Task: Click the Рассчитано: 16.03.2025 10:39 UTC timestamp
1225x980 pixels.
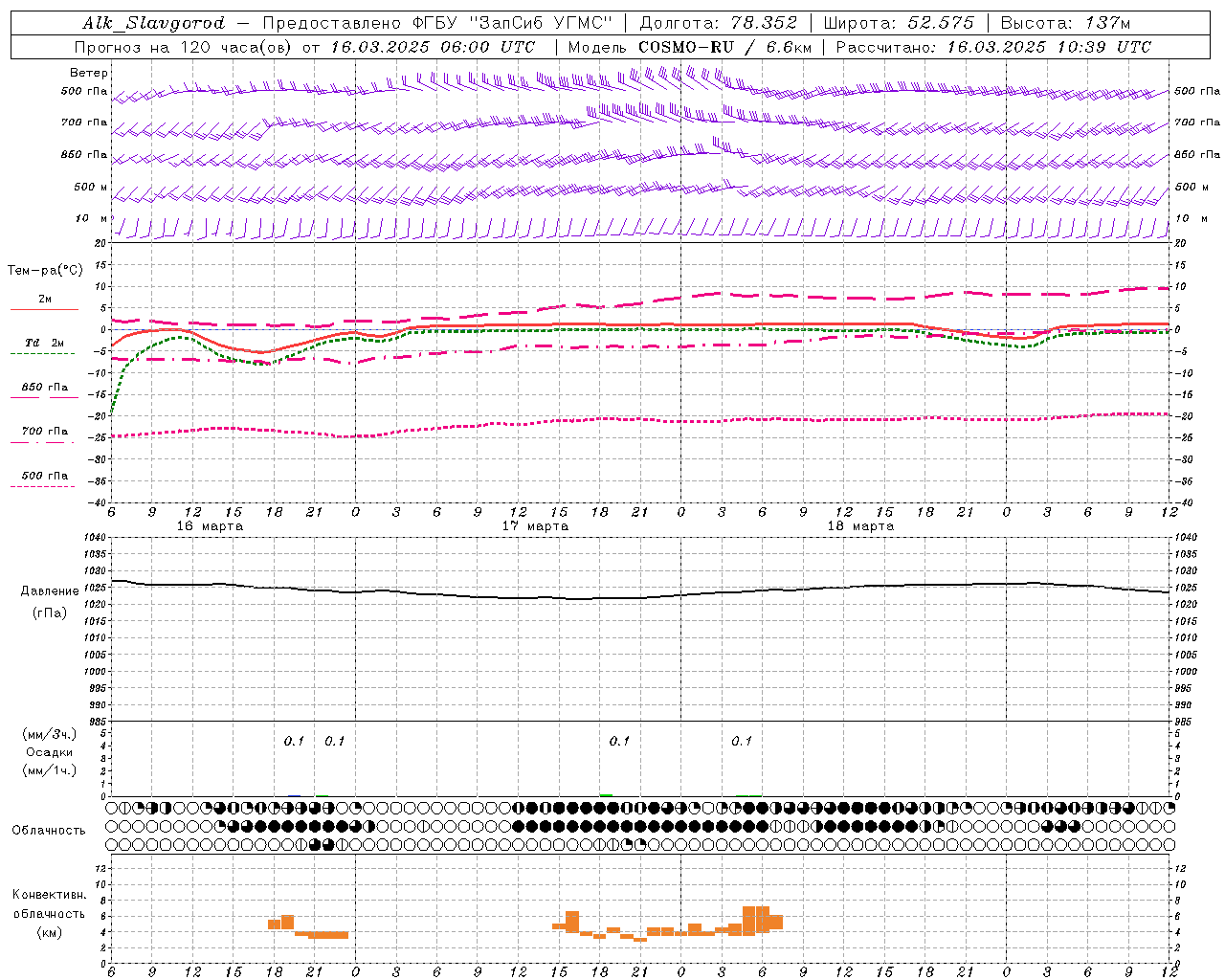Action: (x=993, y=47)
